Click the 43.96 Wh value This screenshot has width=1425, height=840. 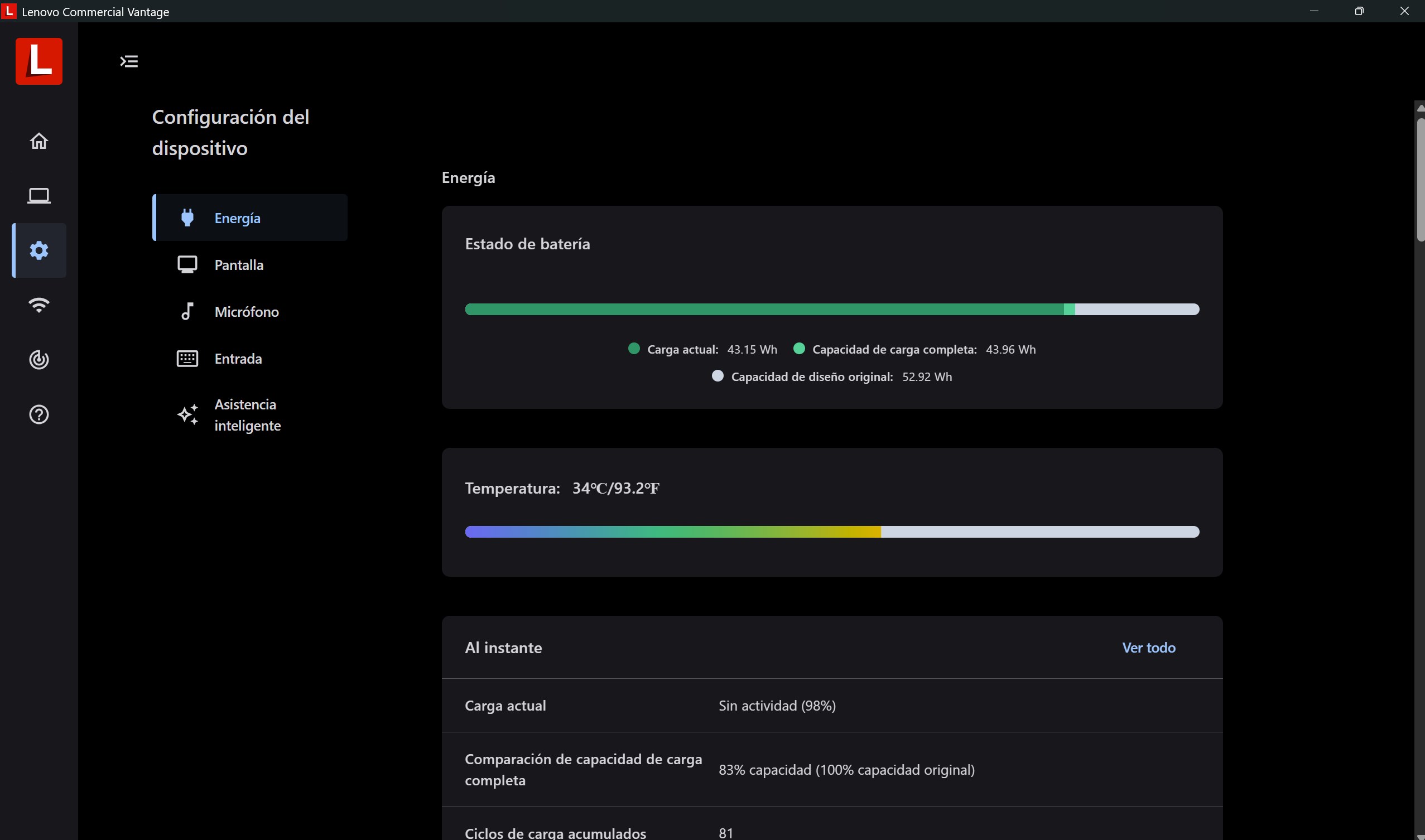coord(1010,349)
